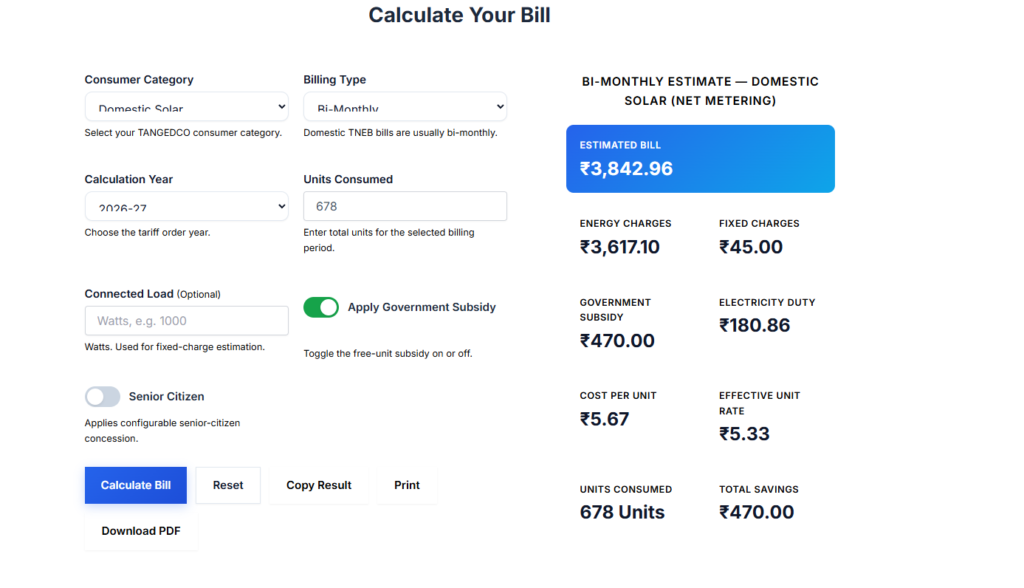Click the Electricity Duty value
1024x588 pixels.
tap(754, 325)
